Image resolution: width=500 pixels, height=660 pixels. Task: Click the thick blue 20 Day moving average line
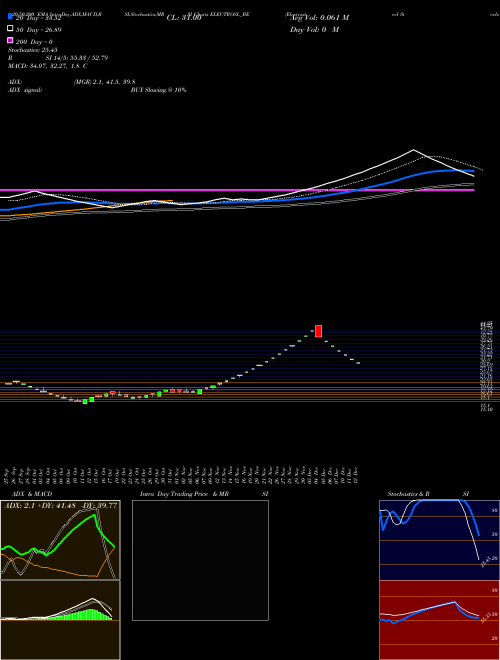coord(237,201)
